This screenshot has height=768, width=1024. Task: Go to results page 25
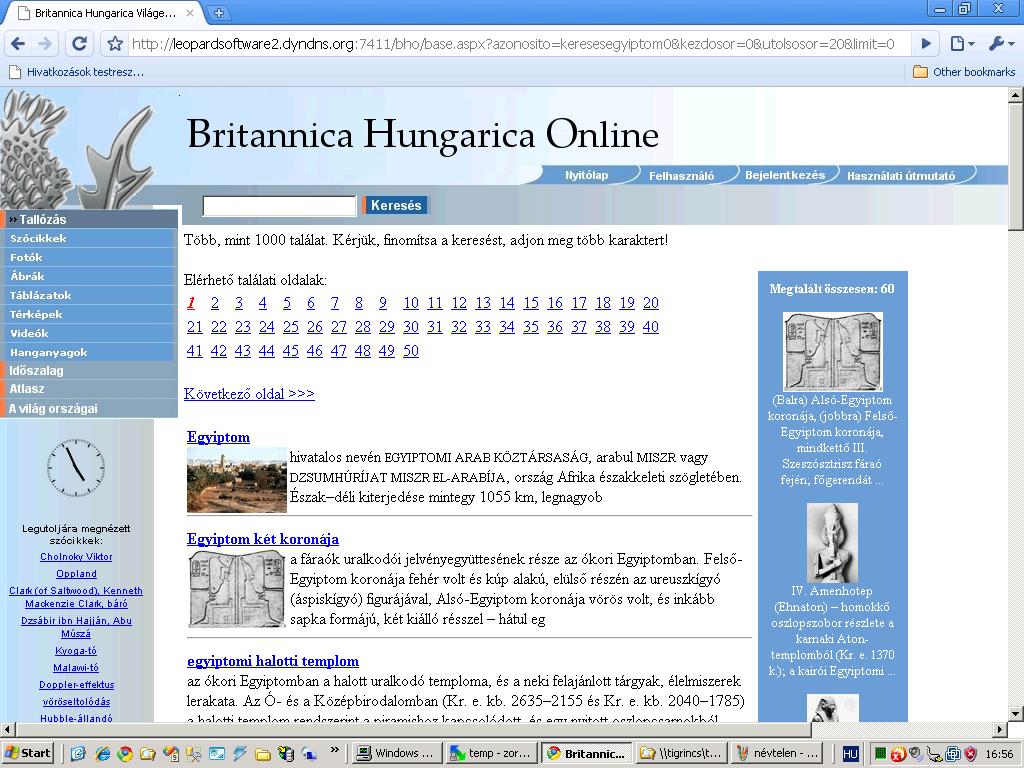point(291,327)
